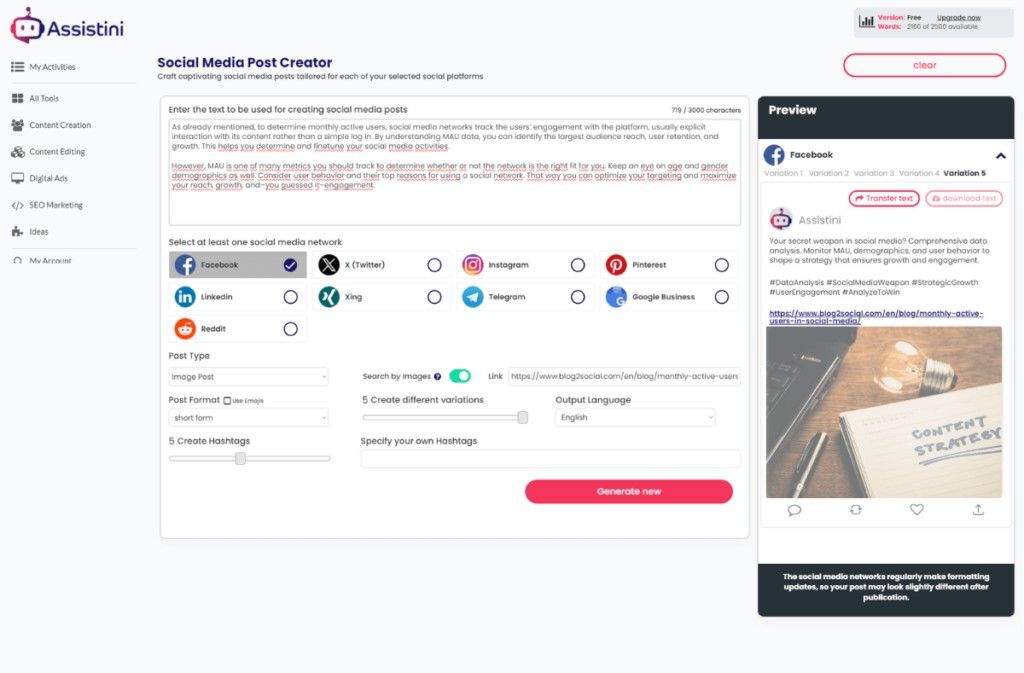Viewport: 1024px width, 673px height.
Task: Click the comment icon below the post image
Action: click(x=794, y=510)
